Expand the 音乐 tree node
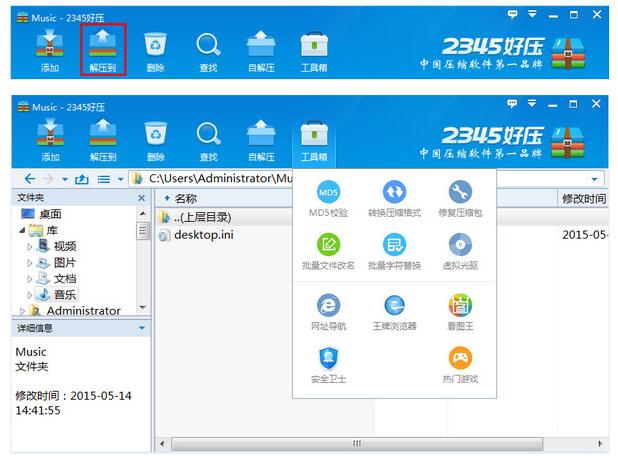Viewport: 618px width, 460px height. [x=30, y=295]
